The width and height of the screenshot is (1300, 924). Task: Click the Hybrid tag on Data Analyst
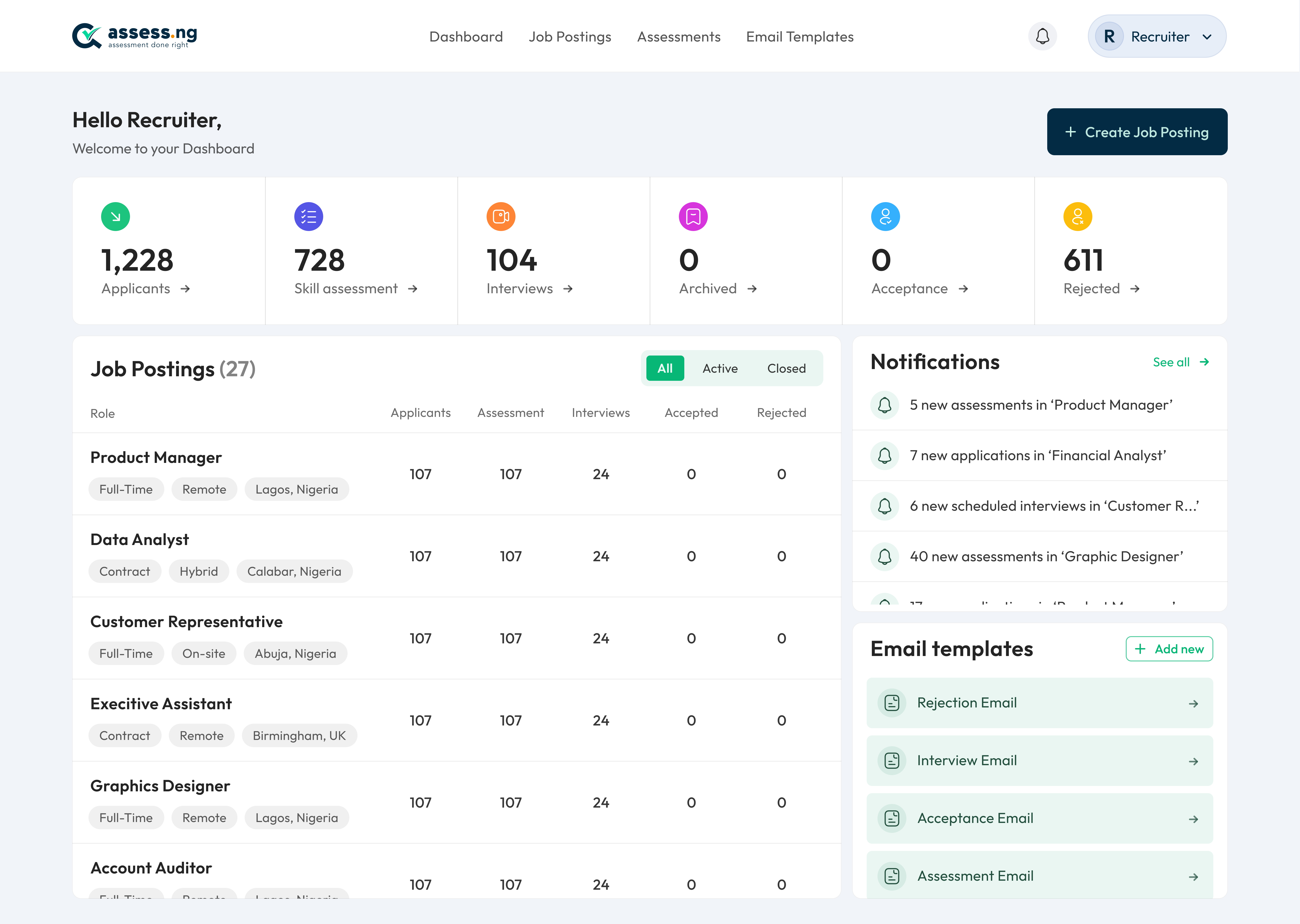tap(199, 571)
